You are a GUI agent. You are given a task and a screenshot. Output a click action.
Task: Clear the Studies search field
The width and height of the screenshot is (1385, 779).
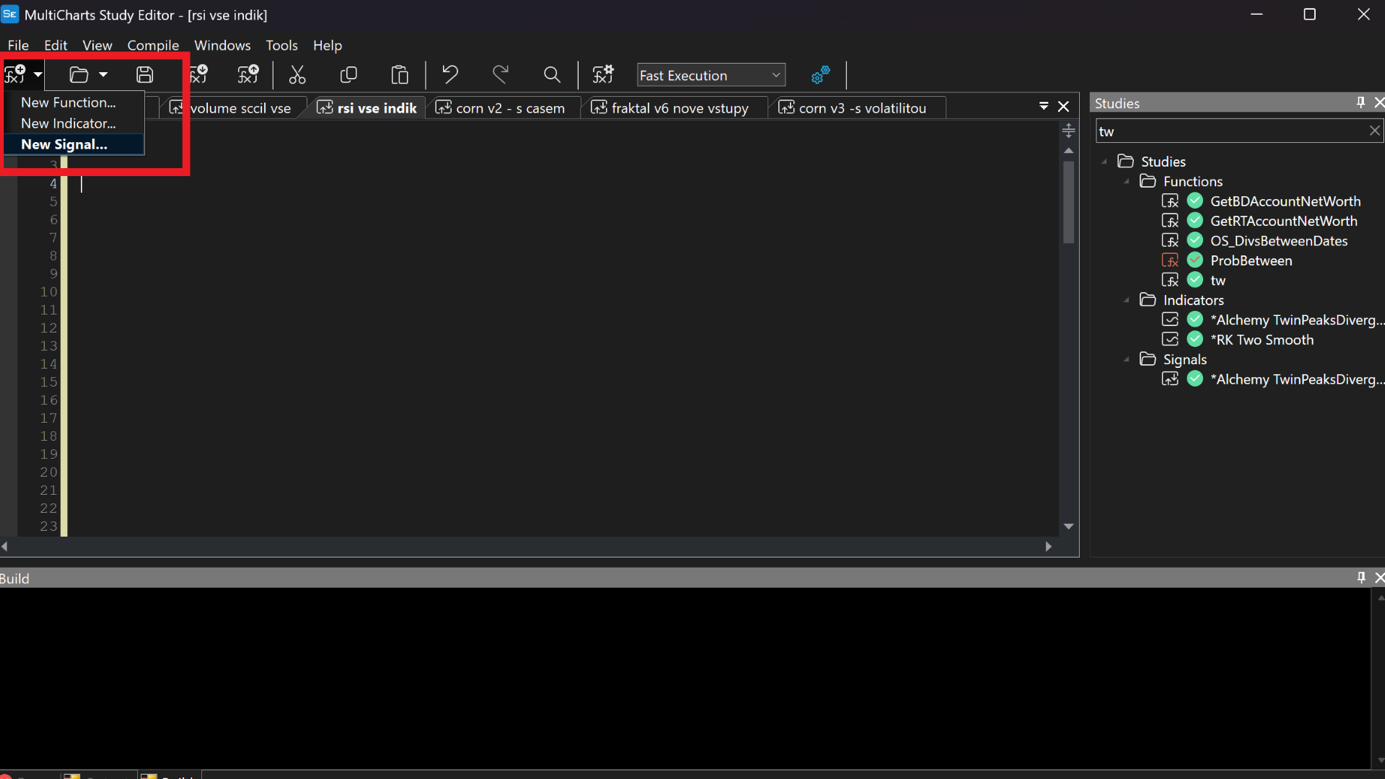pos(1374,131)
